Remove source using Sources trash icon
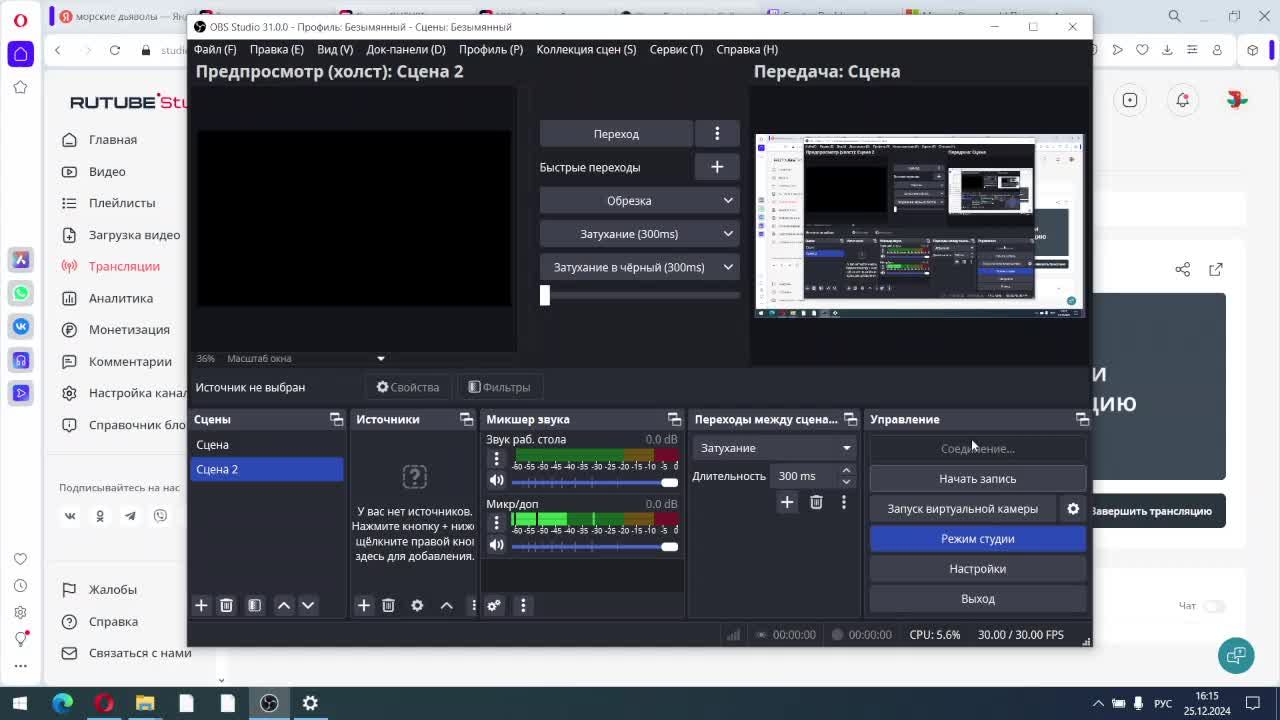The width and height of the screenshot is (1280, 720). tap(388, 605)
